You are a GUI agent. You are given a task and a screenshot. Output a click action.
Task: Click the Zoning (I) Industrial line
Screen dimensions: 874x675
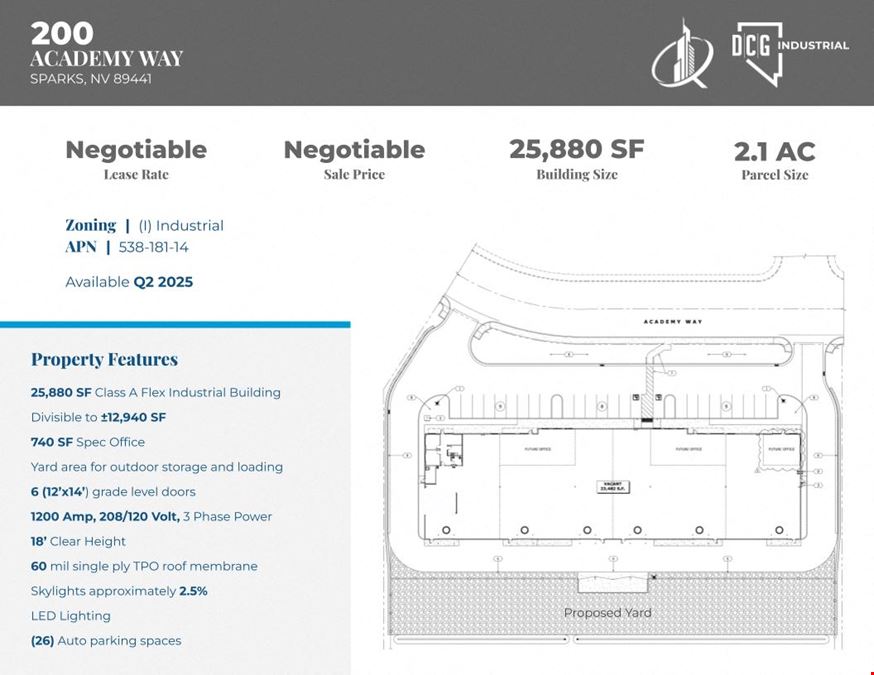coord(144,225)
